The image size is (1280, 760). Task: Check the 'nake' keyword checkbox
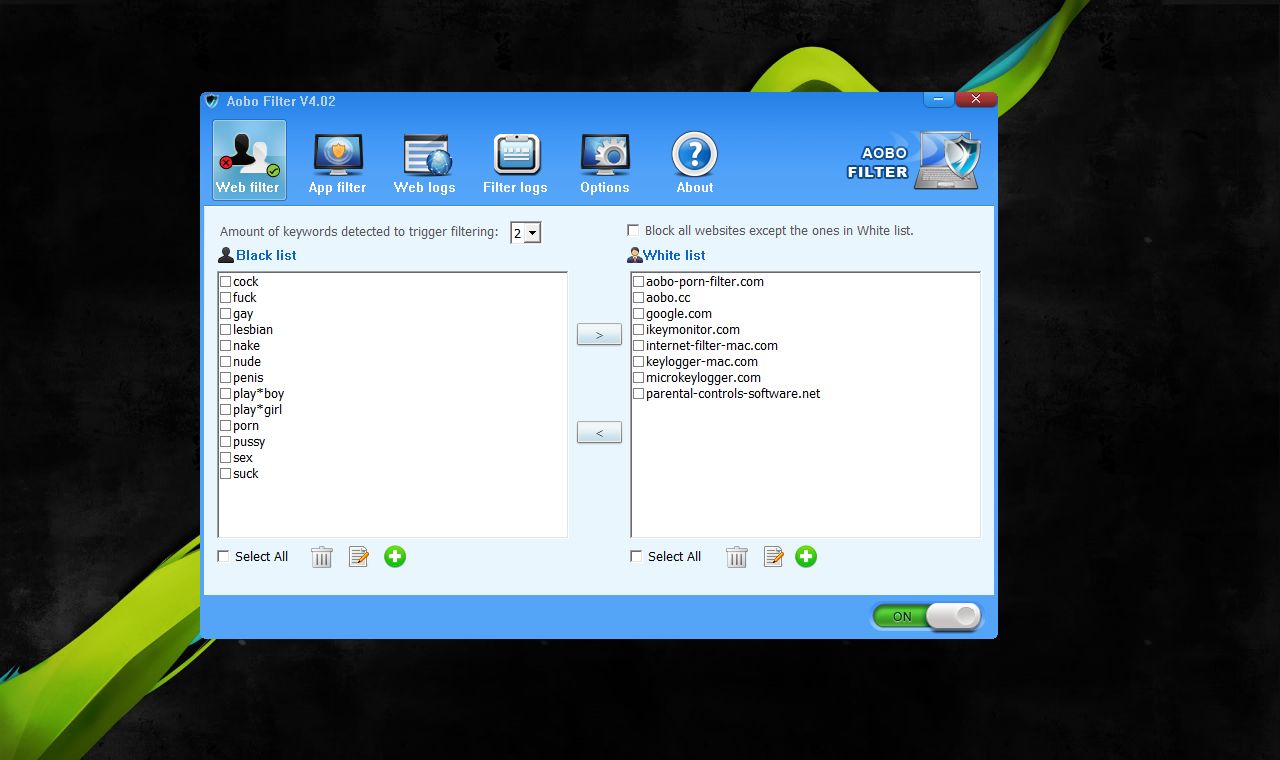click(x=226, y=346)
